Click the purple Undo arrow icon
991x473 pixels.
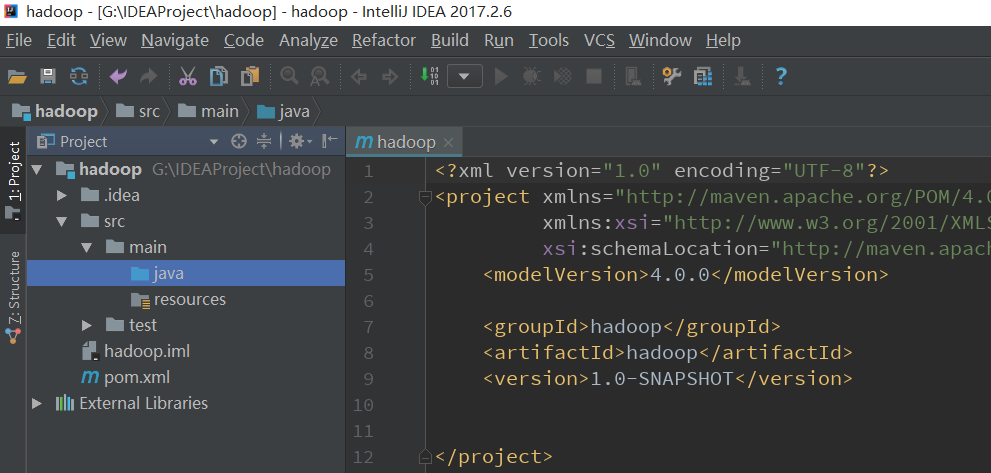tap(118, 77)
